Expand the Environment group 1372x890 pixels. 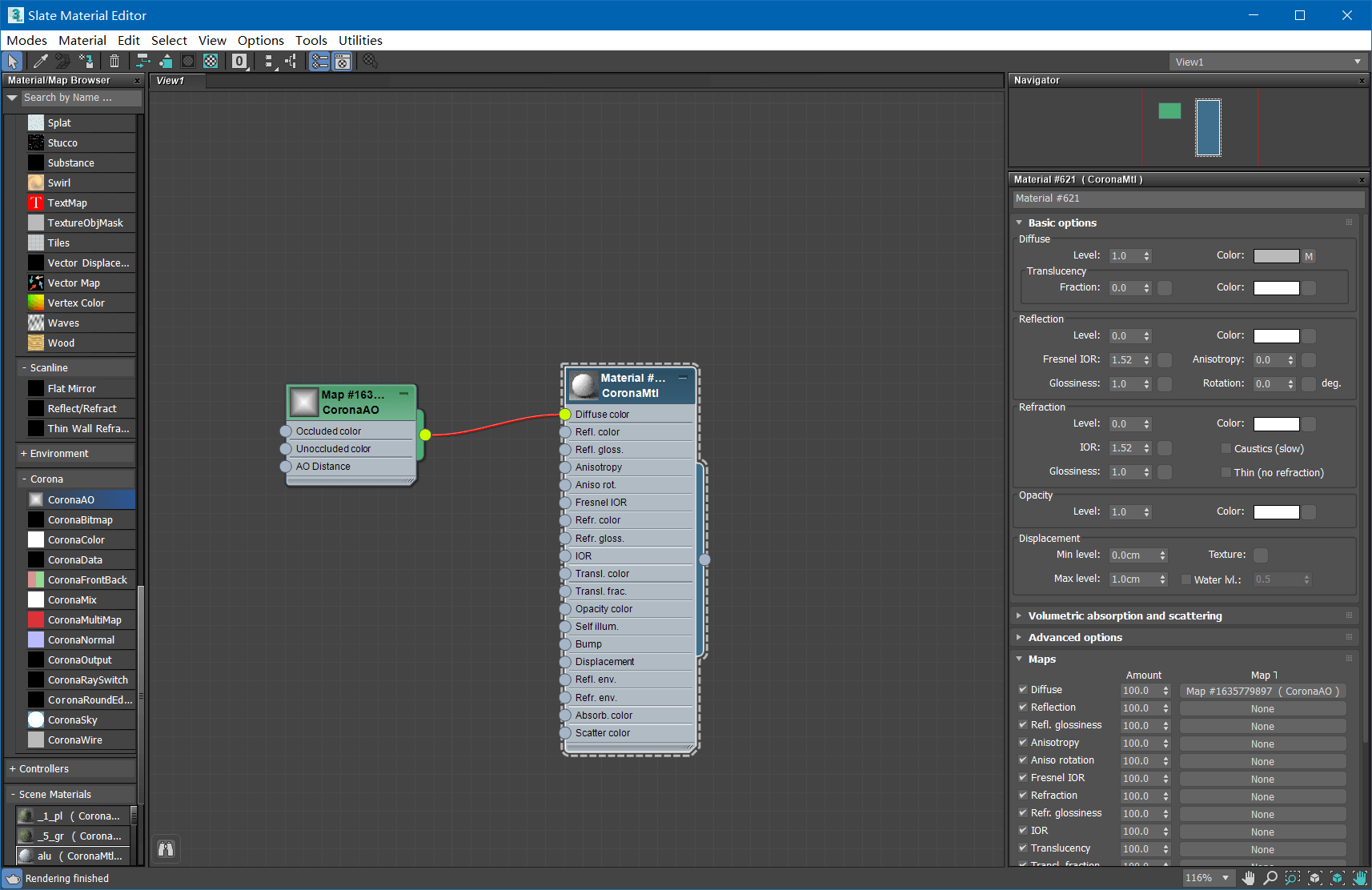tap(24, 454)
